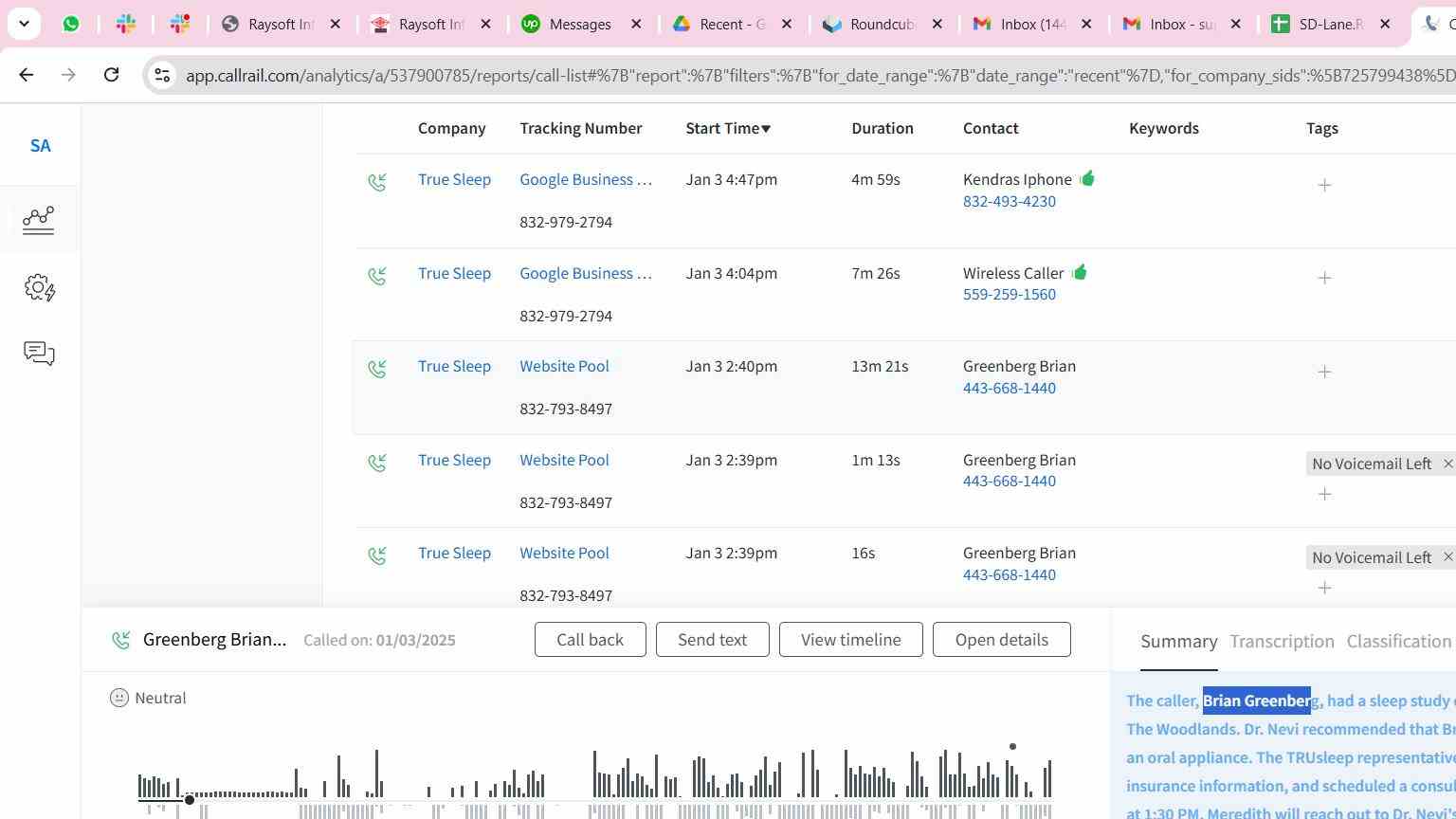Click the View timeline button
1456x819 pixels.
[850, 640]
